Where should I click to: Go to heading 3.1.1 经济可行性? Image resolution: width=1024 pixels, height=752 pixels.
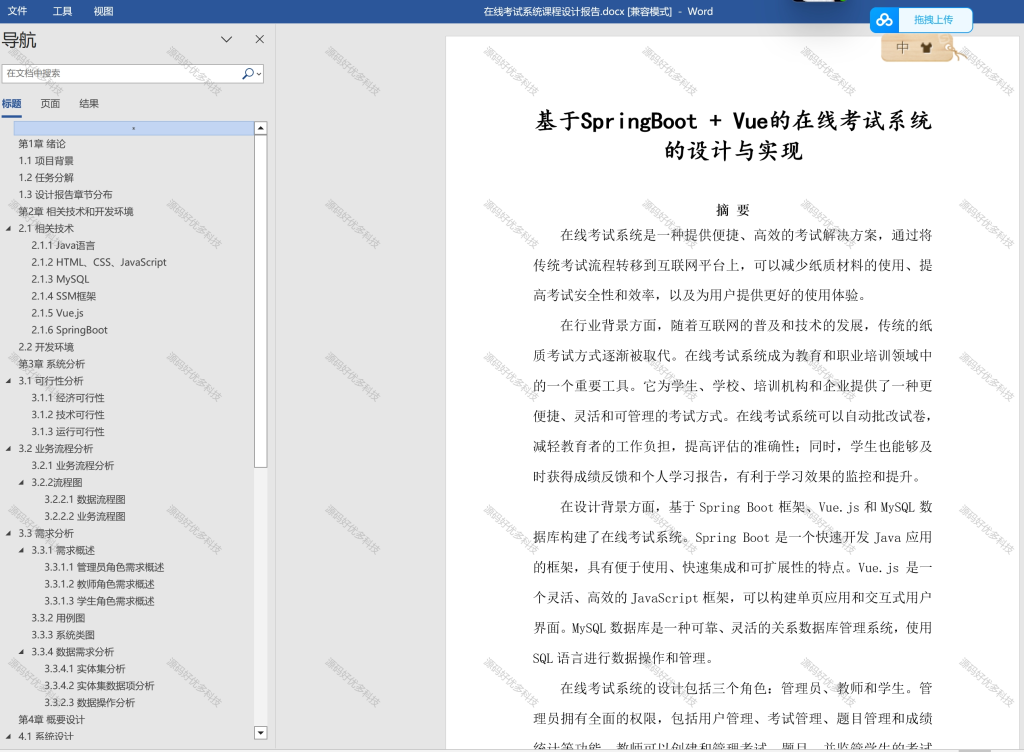click(68, 398)
